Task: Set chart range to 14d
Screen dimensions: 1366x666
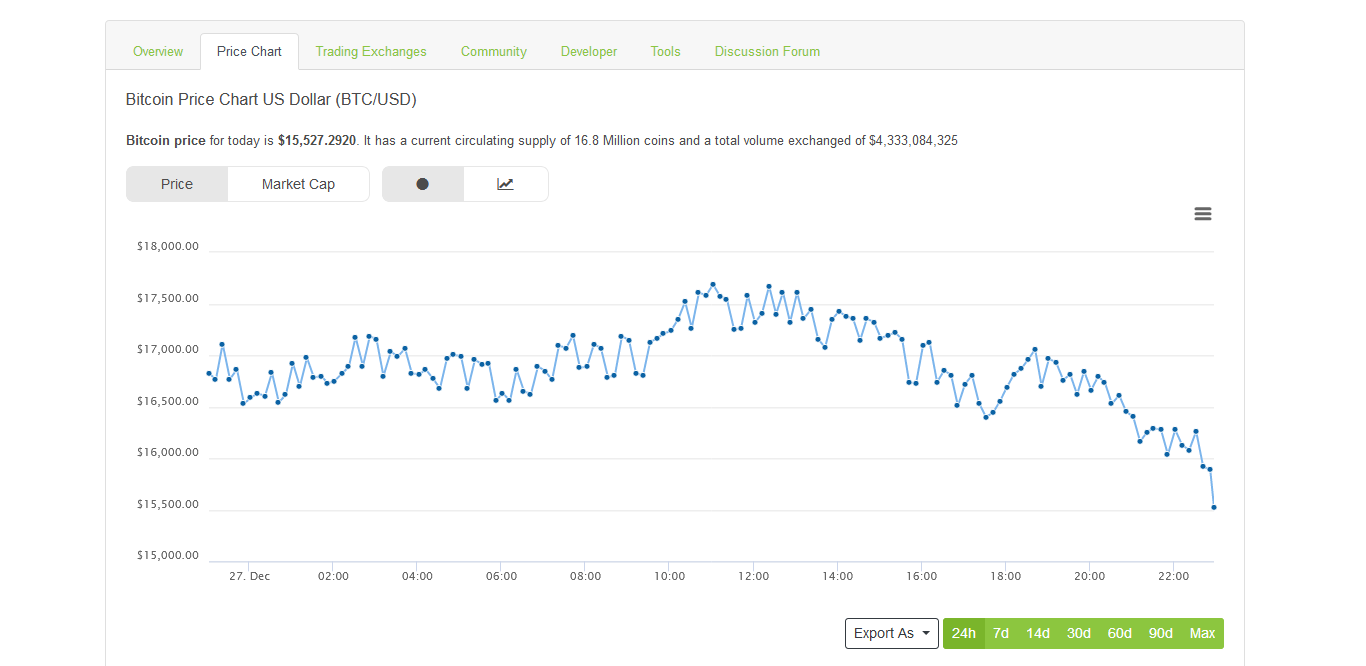Action: (x=1038, y=633)
